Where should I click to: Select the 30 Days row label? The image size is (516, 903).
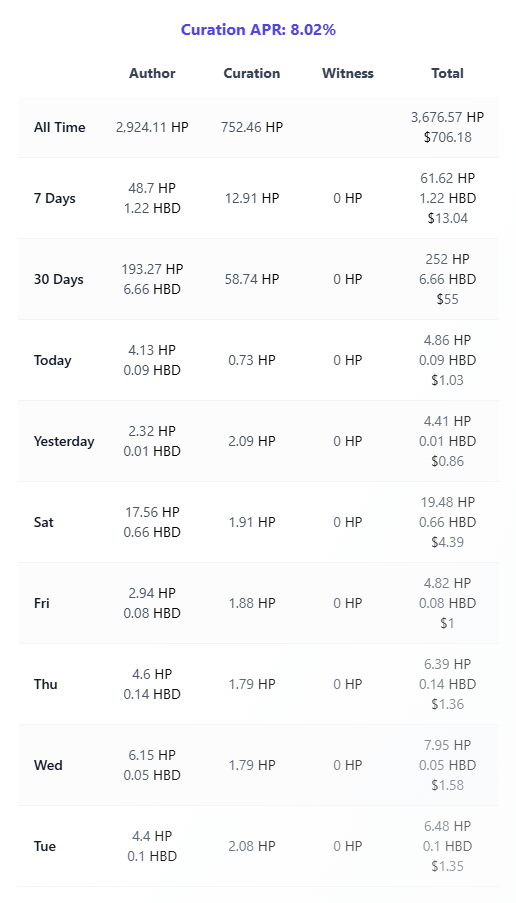(x=58, y=279)
